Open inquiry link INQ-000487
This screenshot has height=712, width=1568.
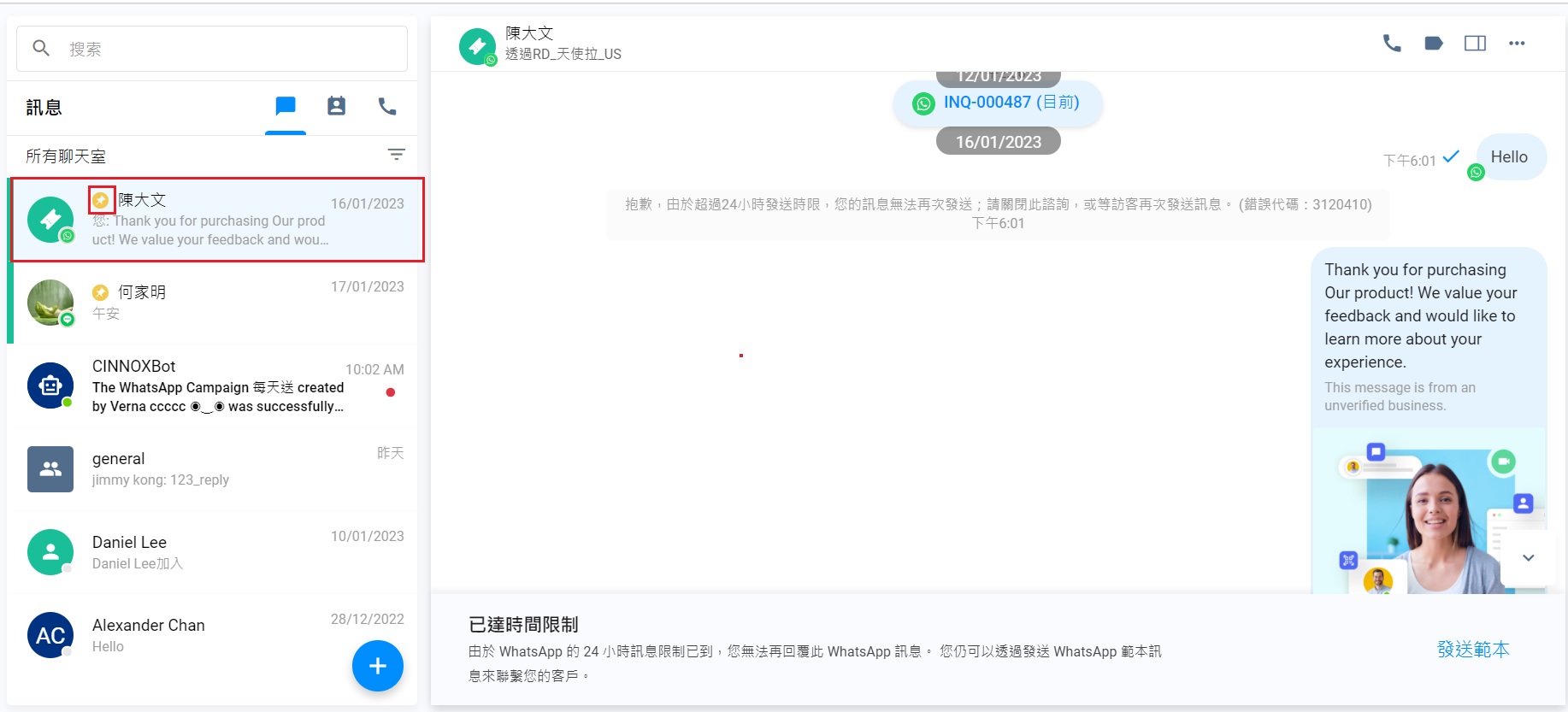(1011, 103)
